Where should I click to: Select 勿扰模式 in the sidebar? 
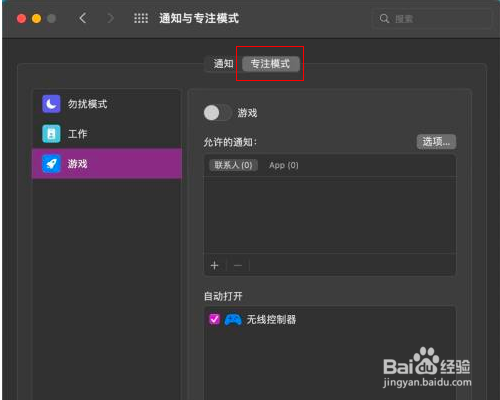coord(107,104)
